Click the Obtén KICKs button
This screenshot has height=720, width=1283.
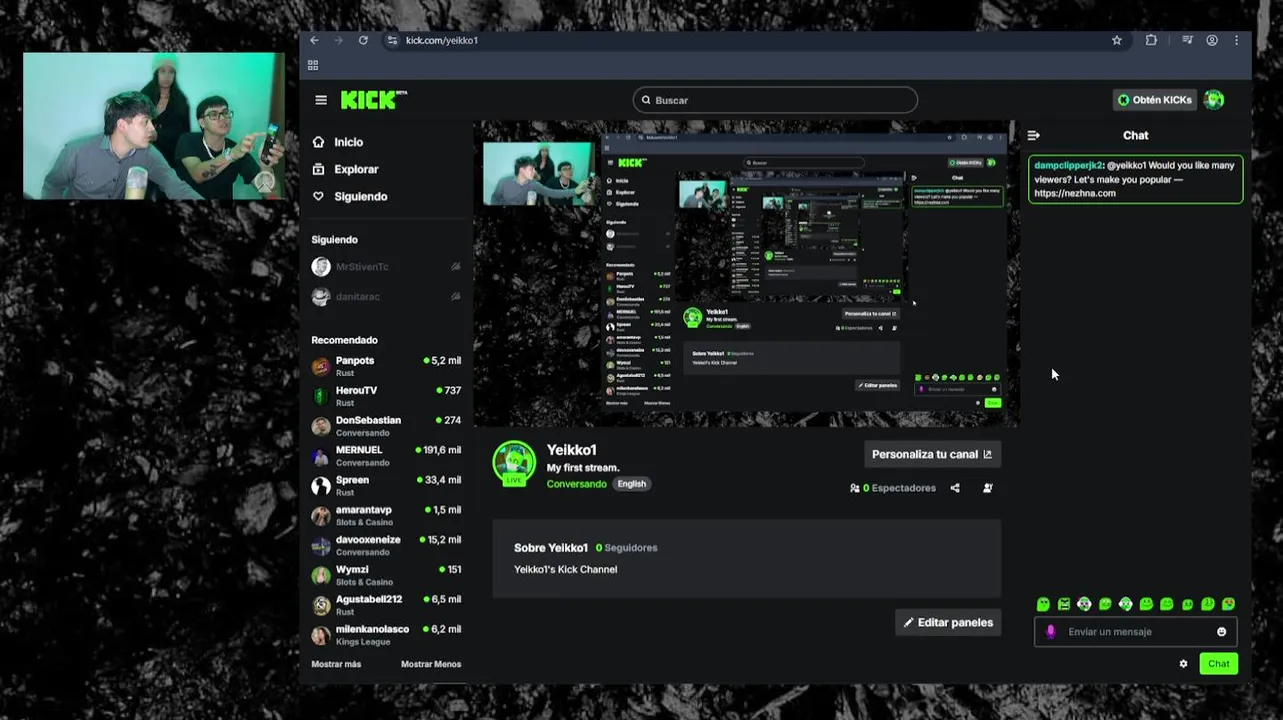click(1155, 100)
